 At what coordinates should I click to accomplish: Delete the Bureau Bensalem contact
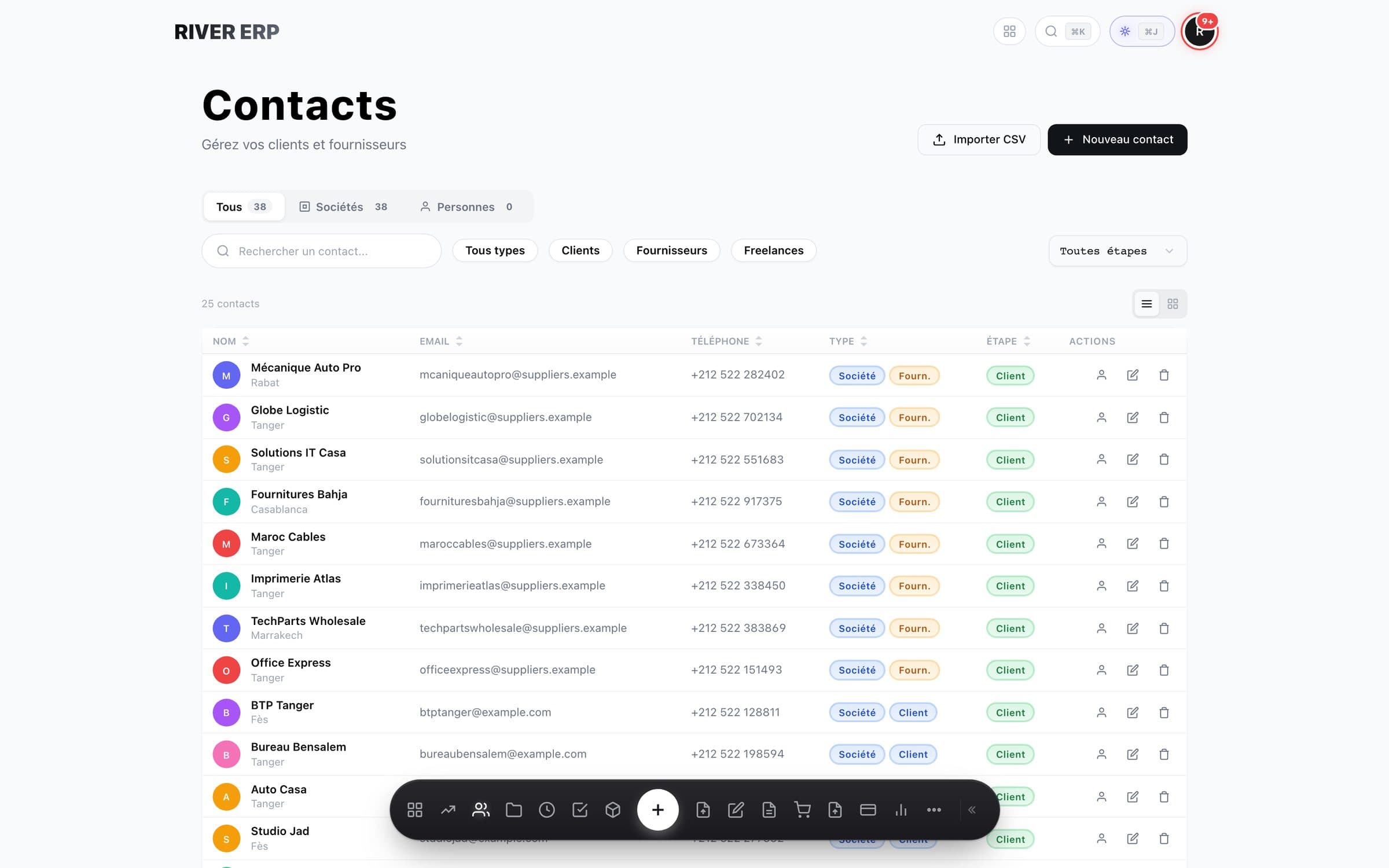coord(1164,754)
